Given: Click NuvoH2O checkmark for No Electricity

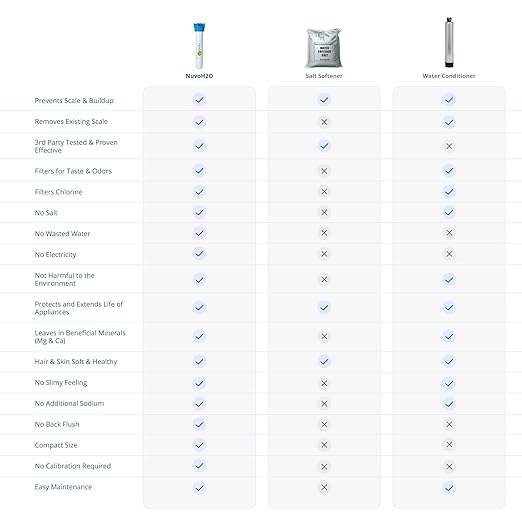Looking at the screenshot, I should tap(199, 254).
